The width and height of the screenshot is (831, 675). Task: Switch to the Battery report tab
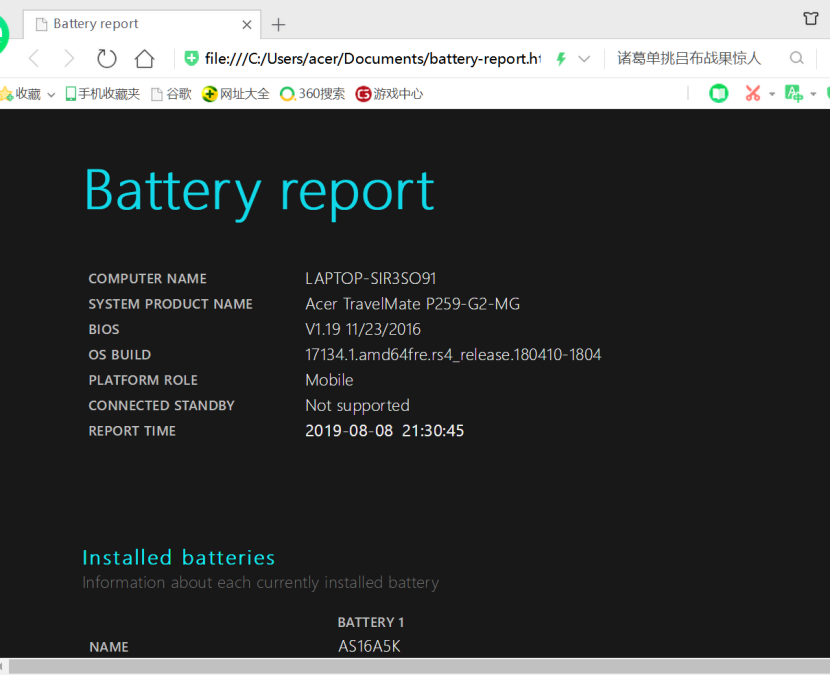pyautogui.click(x=130, y=24)
